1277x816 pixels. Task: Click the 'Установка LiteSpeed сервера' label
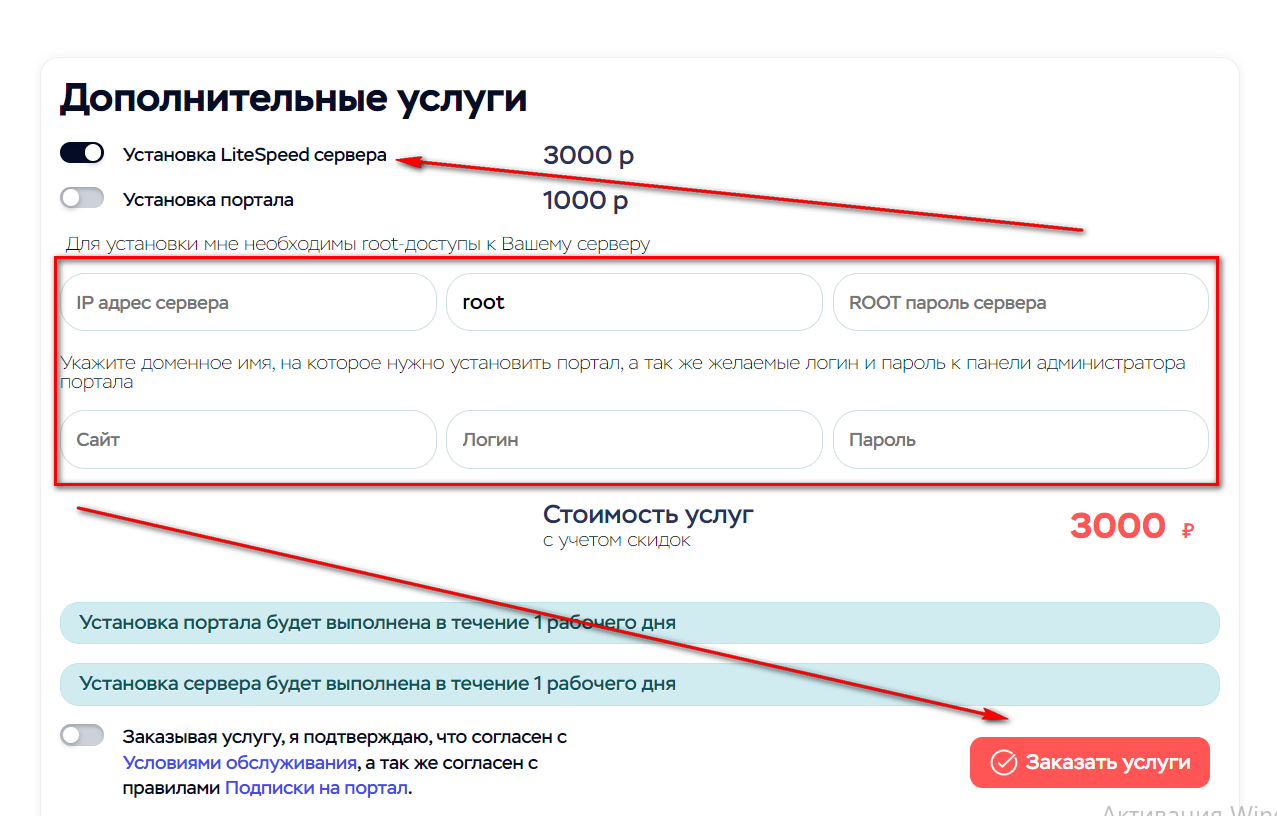(254, 155)
